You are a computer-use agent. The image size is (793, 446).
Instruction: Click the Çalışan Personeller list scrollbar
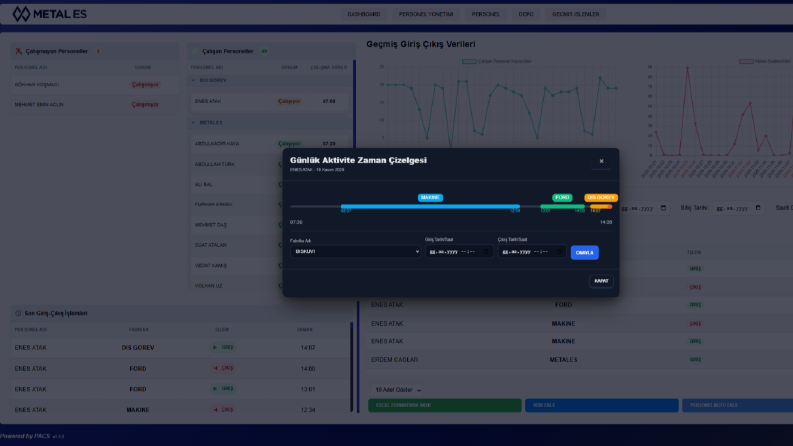(x=355, y=104)
